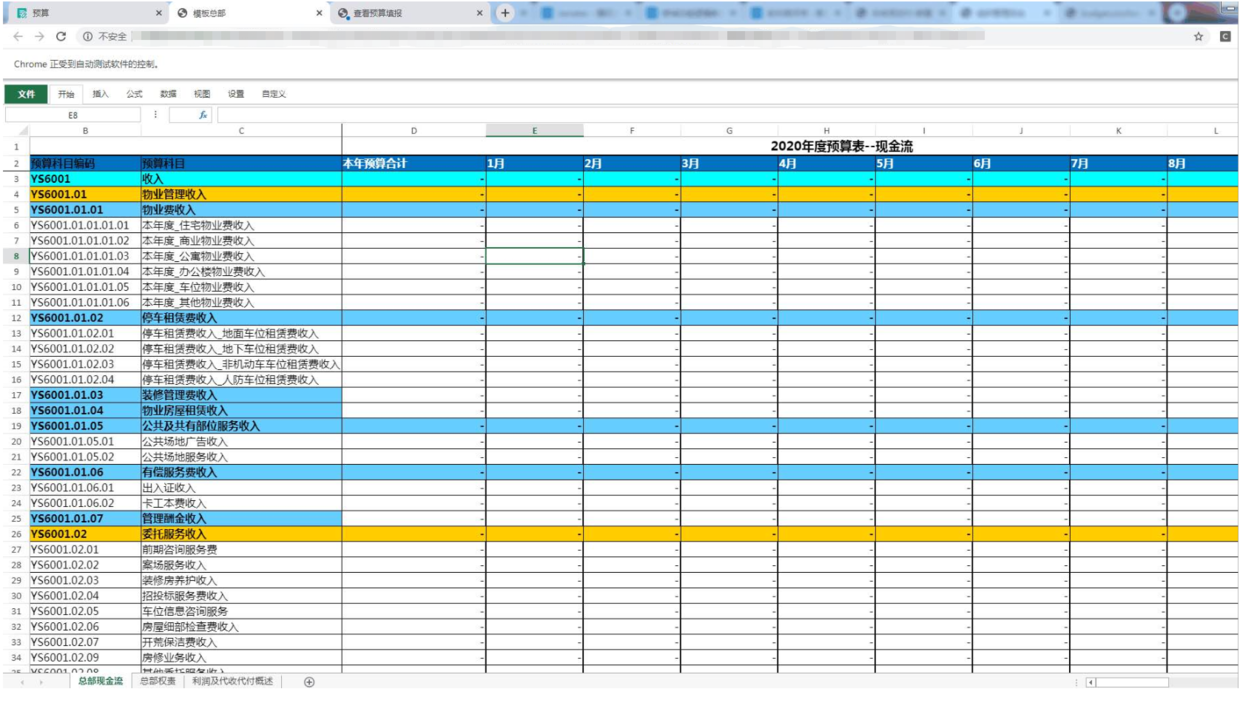Open the 视图 ribbon tab

click(x=202, y=94)
